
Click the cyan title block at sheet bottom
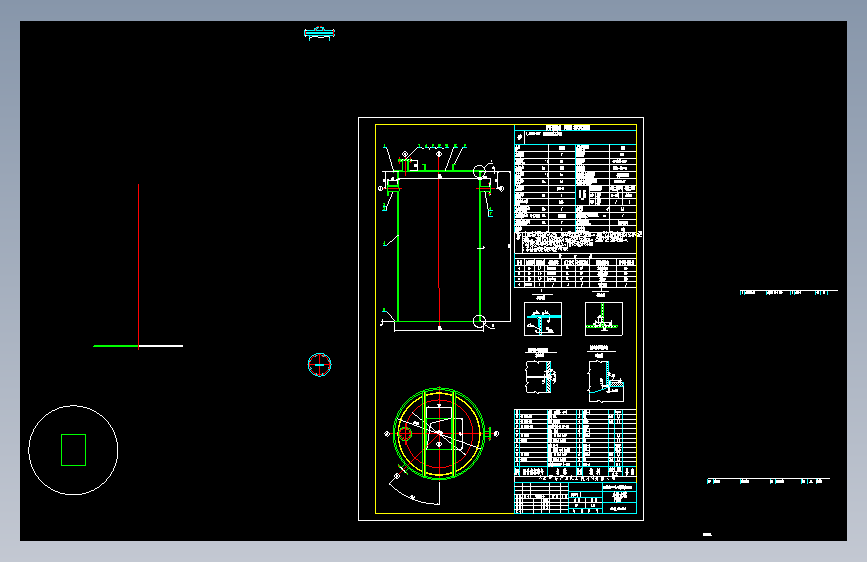pos(575,498)
